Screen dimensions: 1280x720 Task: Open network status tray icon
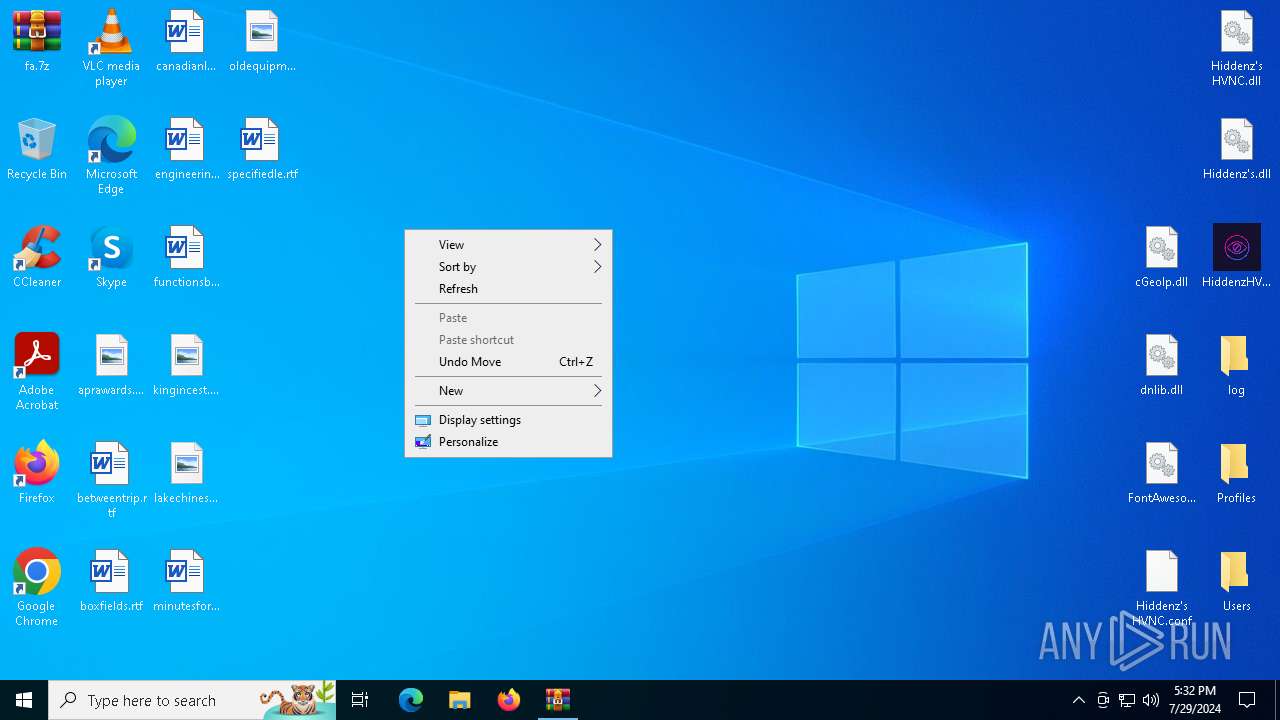click(1127, 700)
